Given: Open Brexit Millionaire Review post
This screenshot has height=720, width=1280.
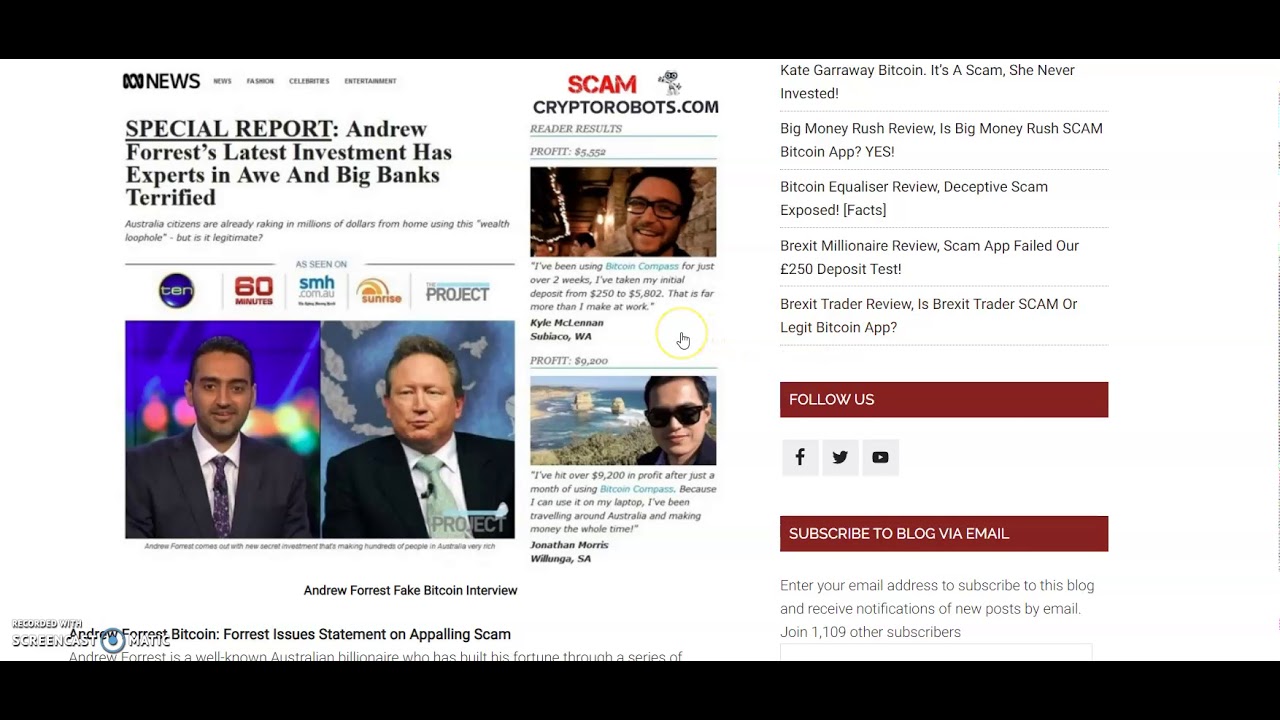Looking at the screenshot, I should tap(929, 257).
